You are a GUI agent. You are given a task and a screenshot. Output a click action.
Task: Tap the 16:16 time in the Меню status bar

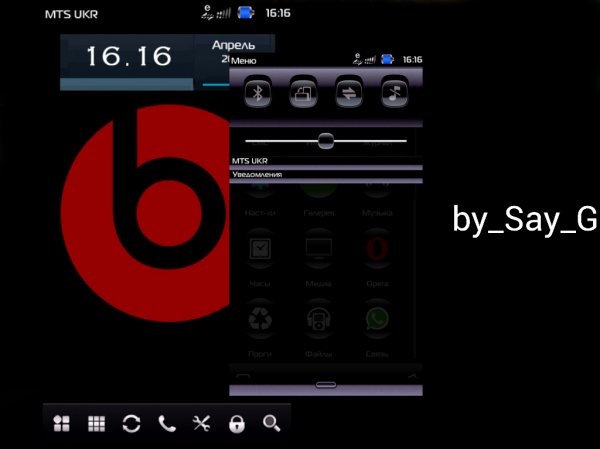click(x=412, y=59)
